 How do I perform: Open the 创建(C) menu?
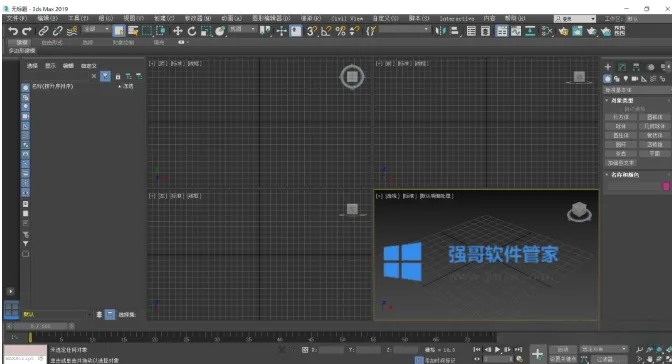(x=164, y=18)
